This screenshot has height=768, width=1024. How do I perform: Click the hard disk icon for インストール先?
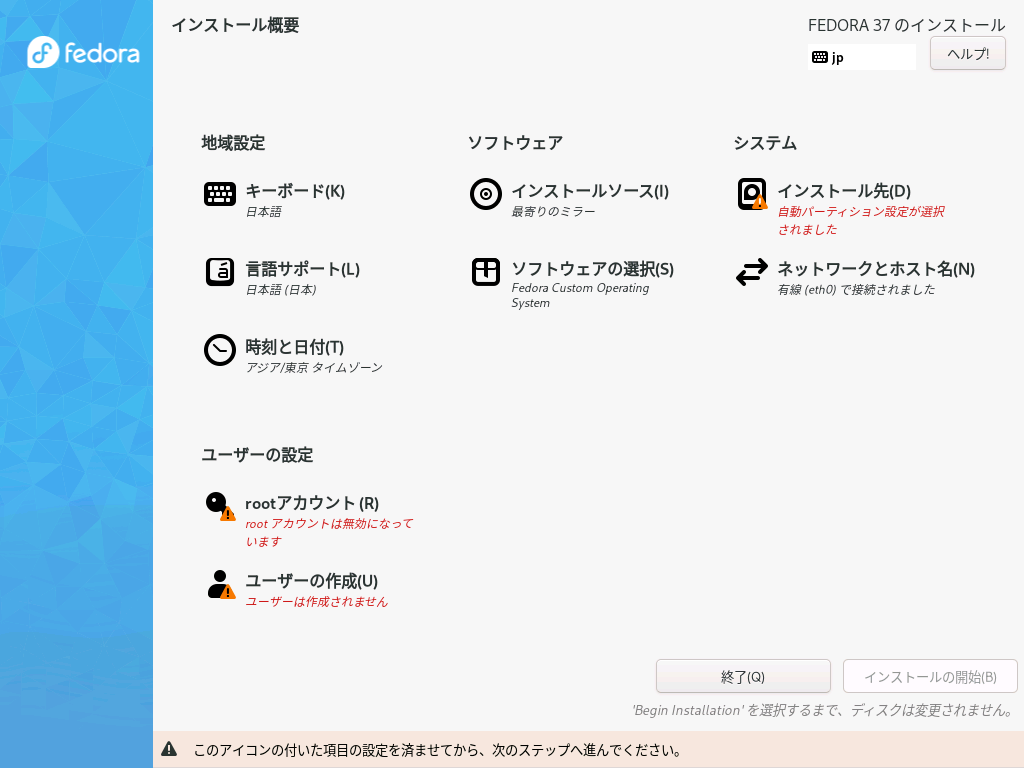pos(752,194)
